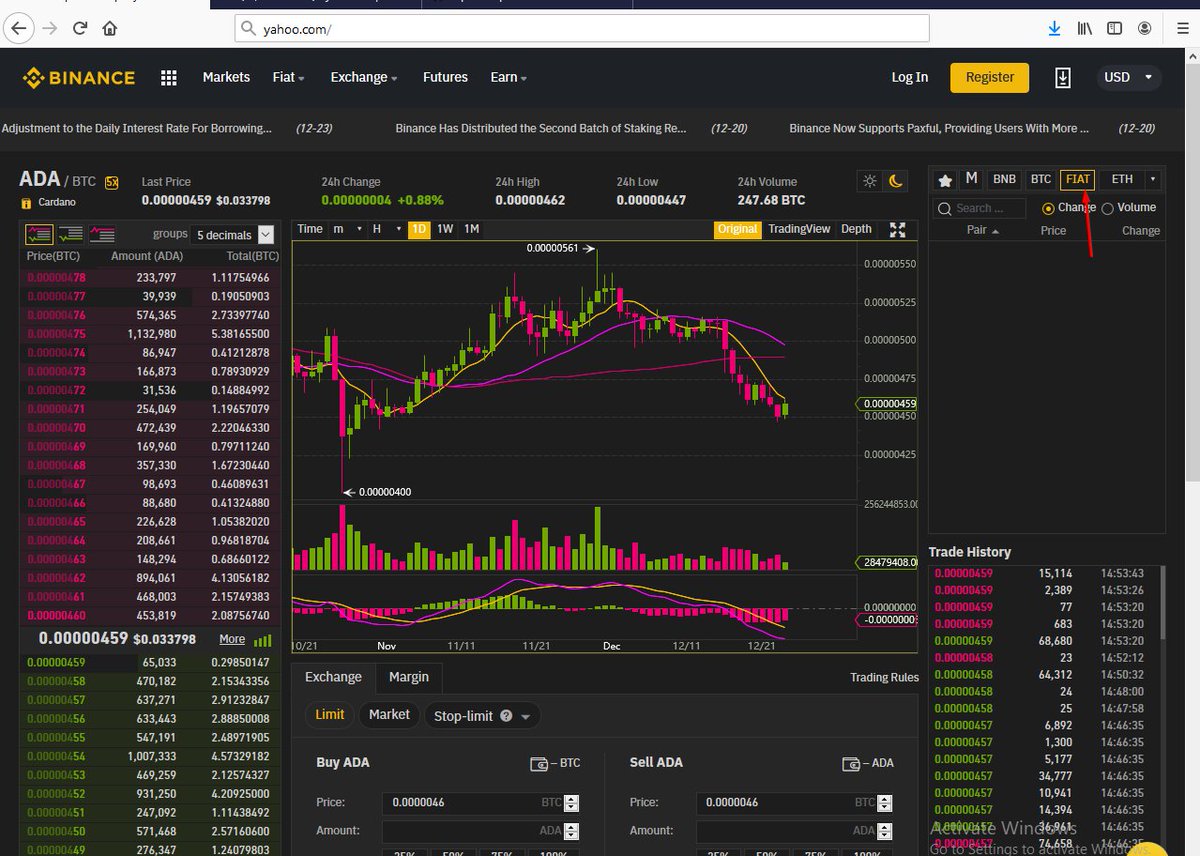Click the bar chart icon next to More

263,640
